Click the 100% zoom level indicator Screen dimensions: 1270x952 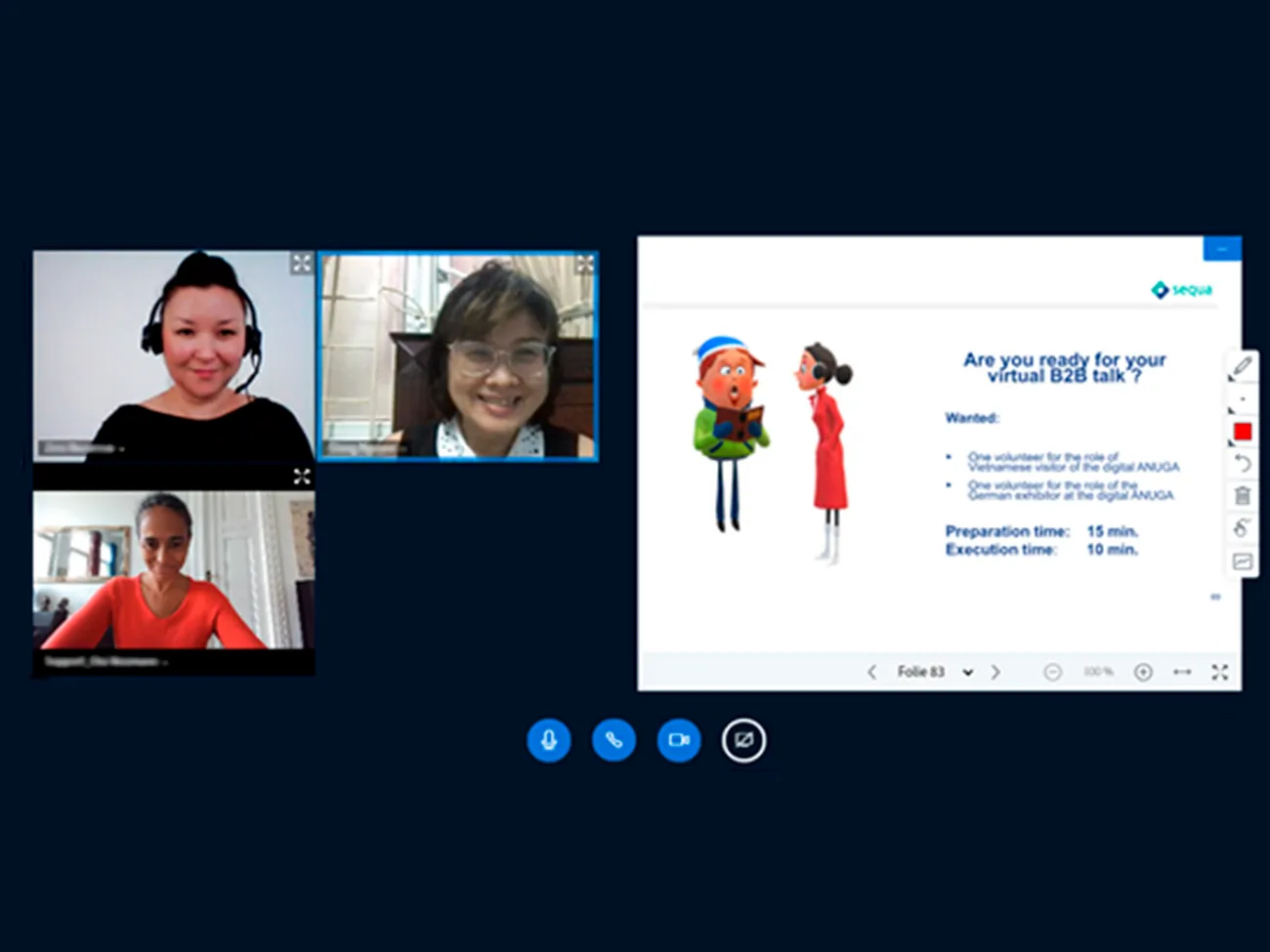1098,672
